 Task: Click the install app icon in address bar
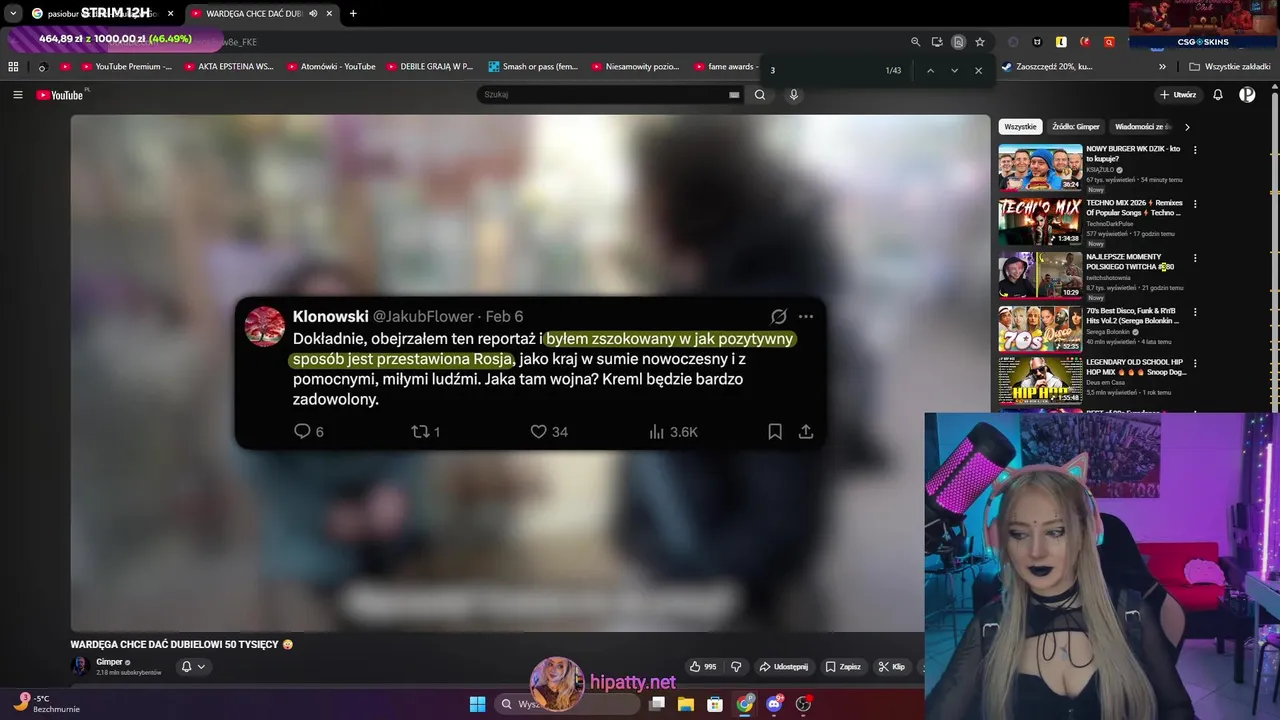tap(937, 42)
